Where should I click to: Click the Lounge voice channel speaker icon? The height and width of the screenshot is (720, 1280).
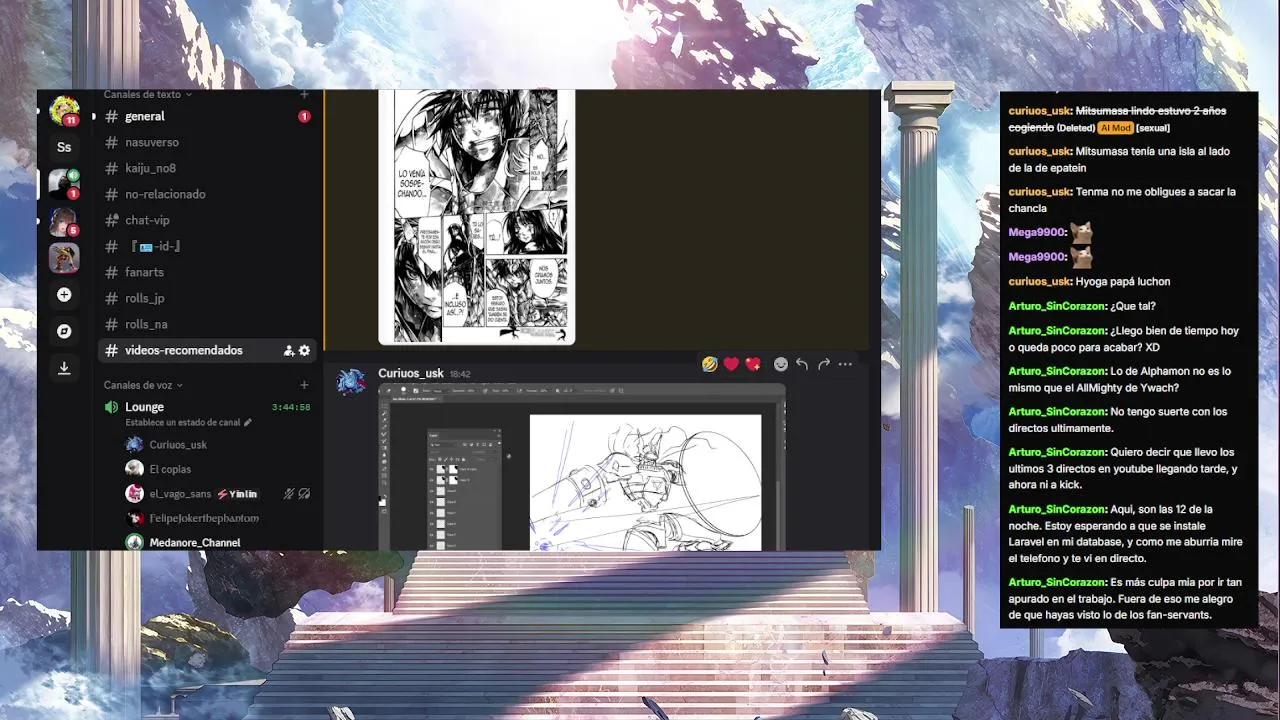tap(112, 407)
